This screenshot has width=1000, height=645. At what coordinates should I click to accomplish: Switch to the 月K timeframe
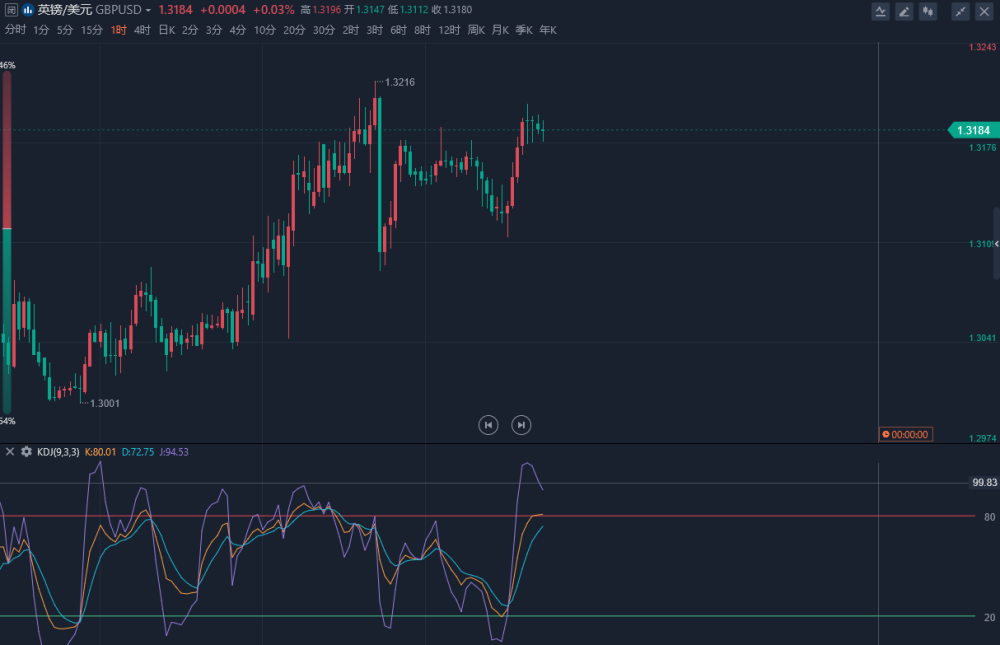click(501, 30)
